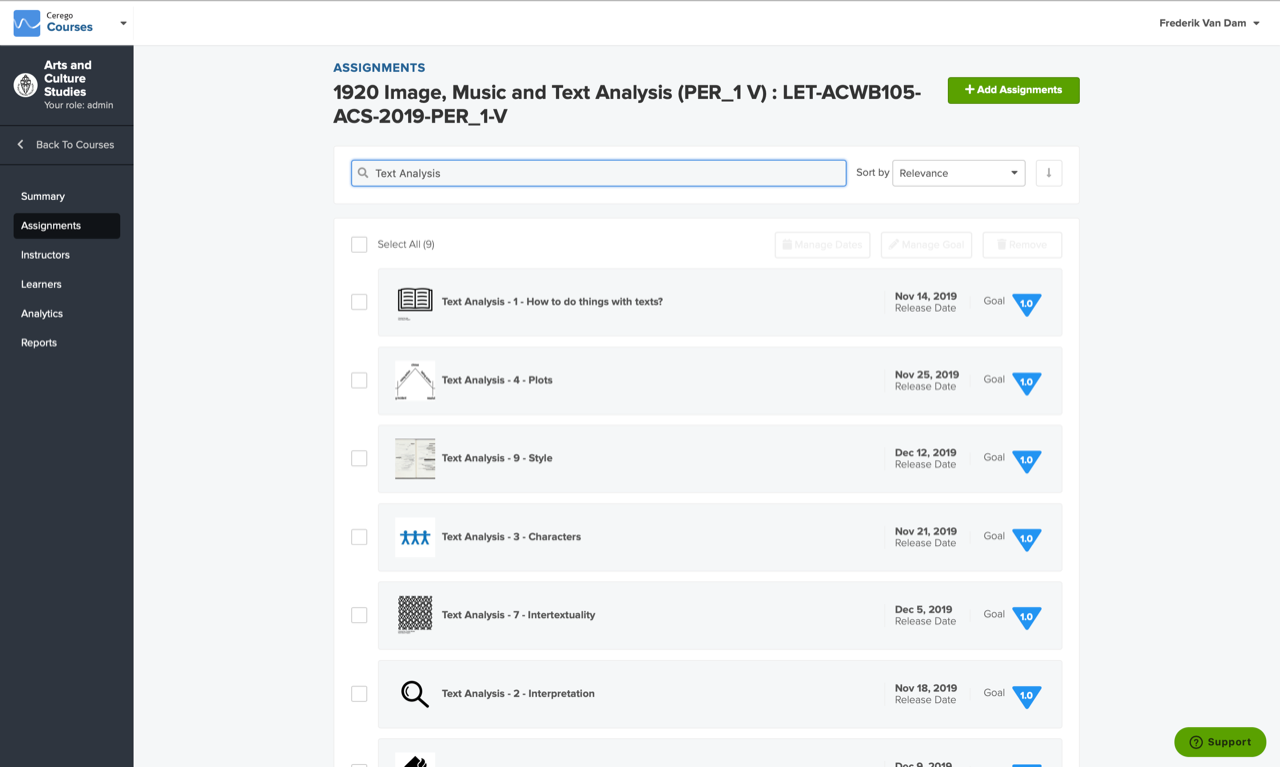Check the Select All (9) checkbox

359,244
